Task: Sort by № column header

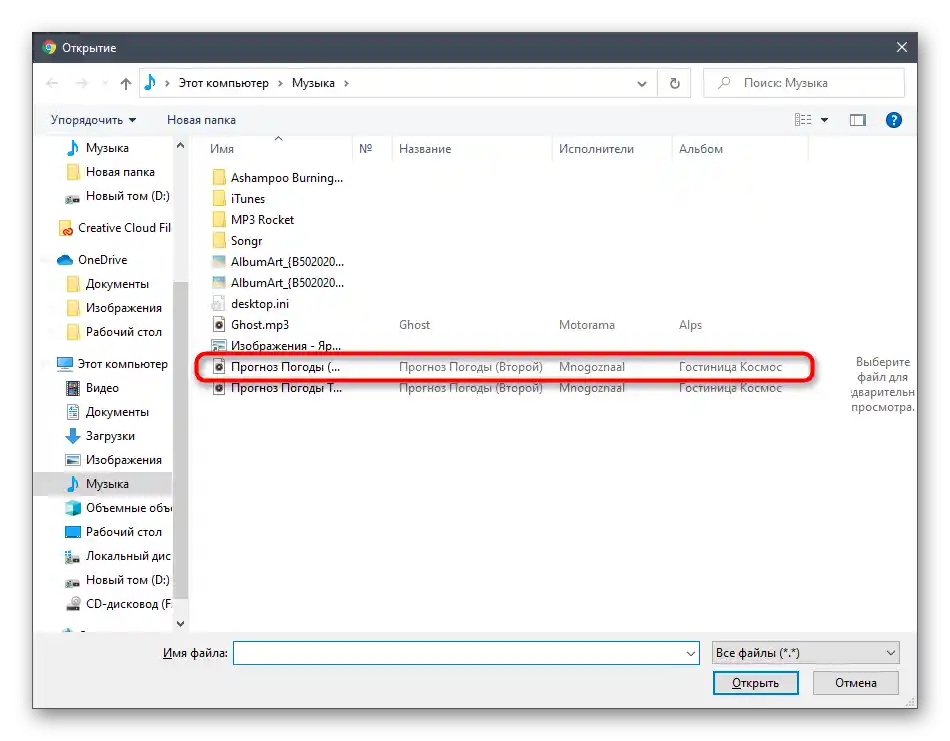Action: tap(365, 148)
